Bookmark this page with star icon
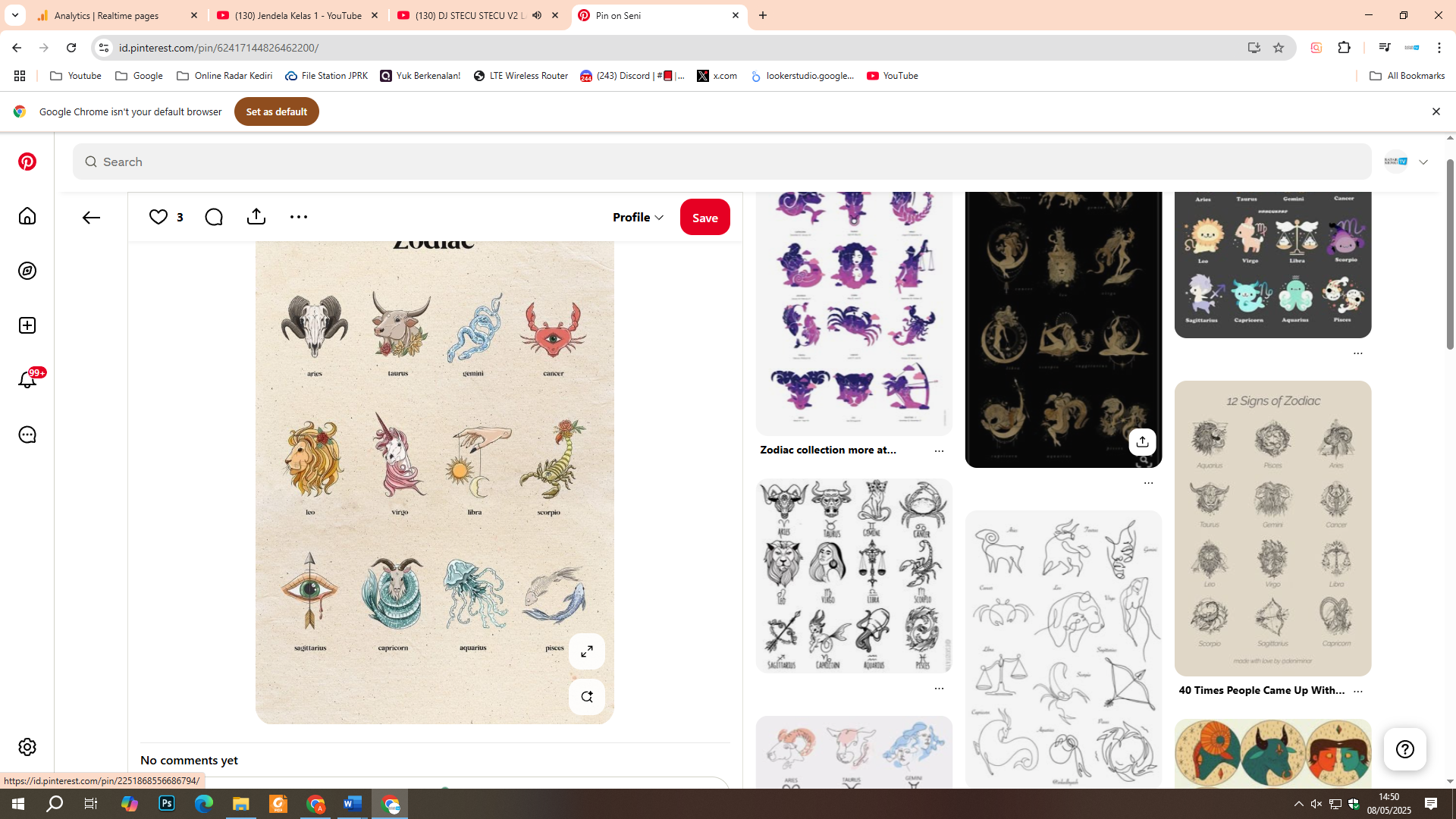1456x819 pixels. tap(1279, 48)
